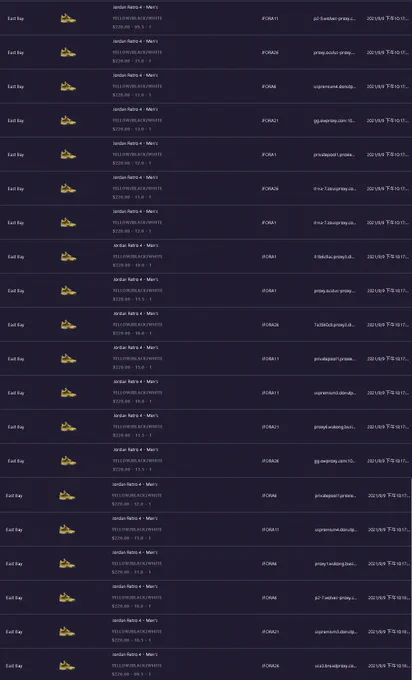Click gg.aweproxy proxy in JFORA21 row

pyautogui.click(x=334, y=121)
